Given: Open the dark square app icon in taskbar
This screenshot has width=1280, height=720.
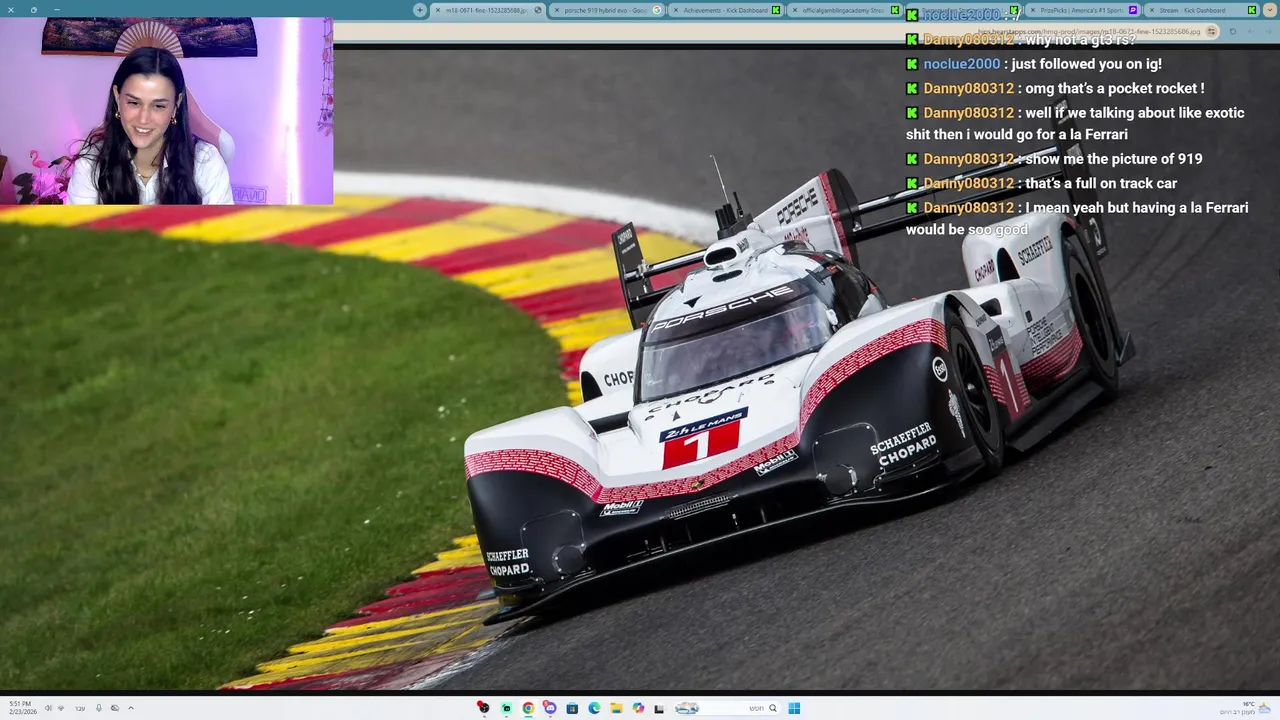Looking at the screenshot, I should (x=659, y=708).
